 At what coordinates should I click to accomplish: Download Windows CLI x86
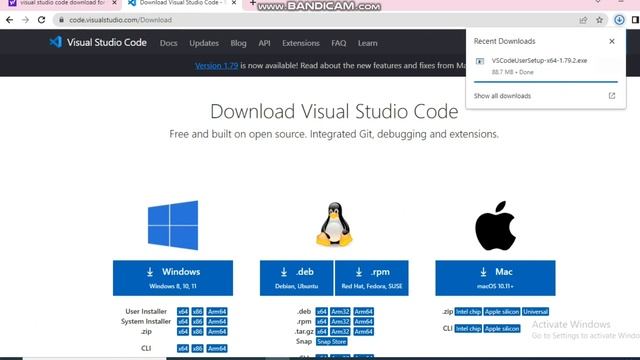point(198,348)
